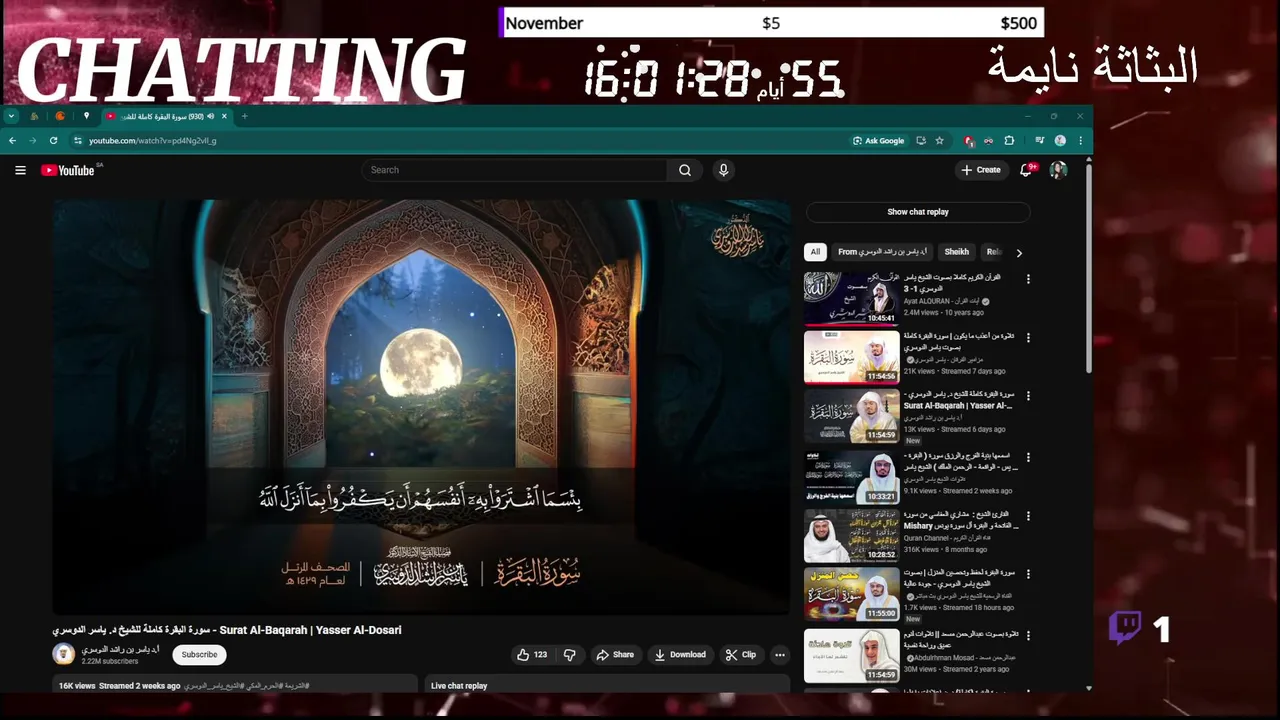
Task: Activate the YouTube video browser tab
Action: [167, 116]
